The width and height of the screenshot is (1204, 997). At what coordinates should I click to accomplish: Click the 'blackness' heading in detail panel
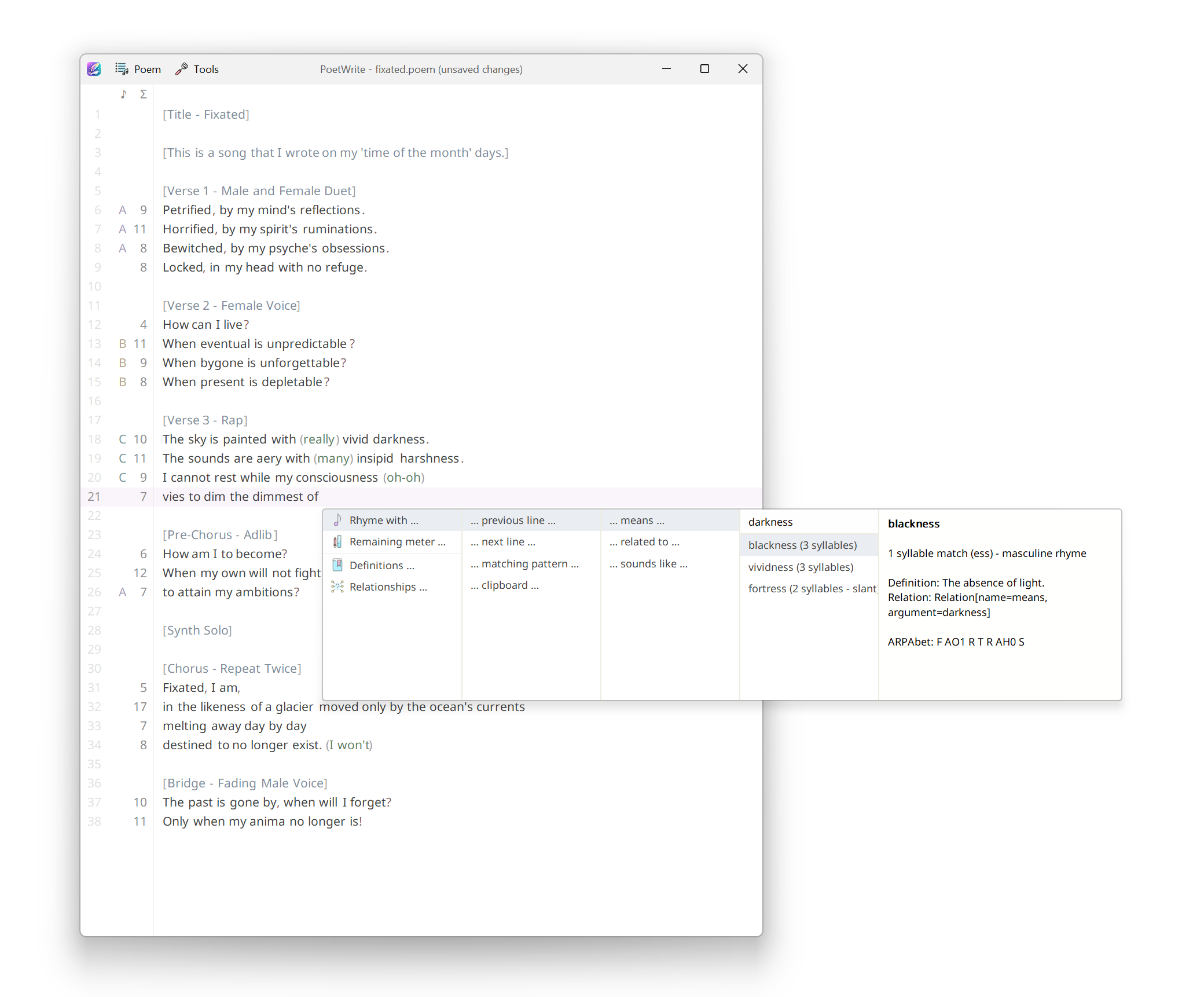click(x=913, y=524)
